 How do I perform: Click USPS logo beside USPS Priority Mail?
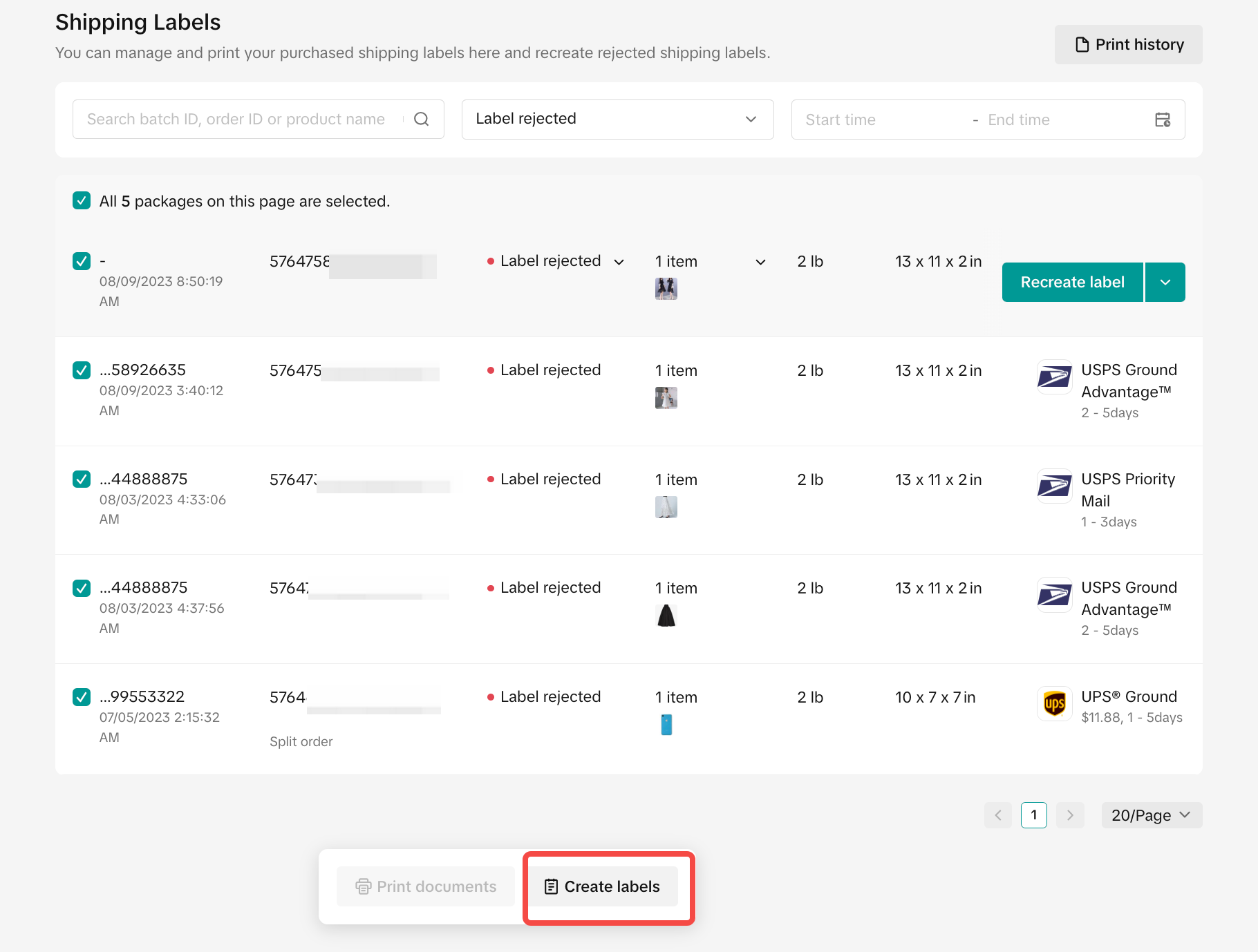1054,486
